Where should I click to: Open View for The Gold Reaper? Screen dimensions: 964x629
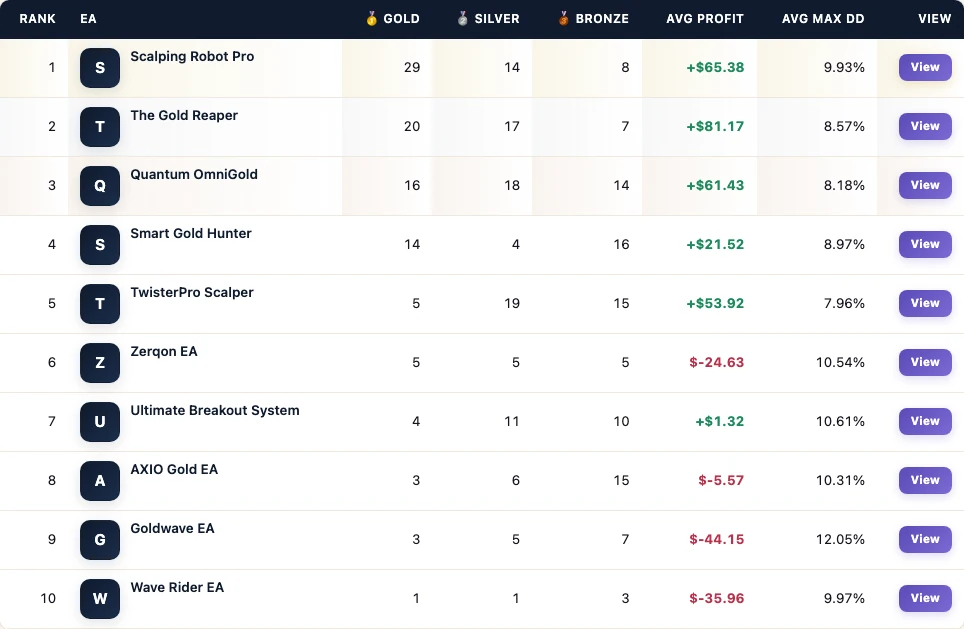pos(925,126)
